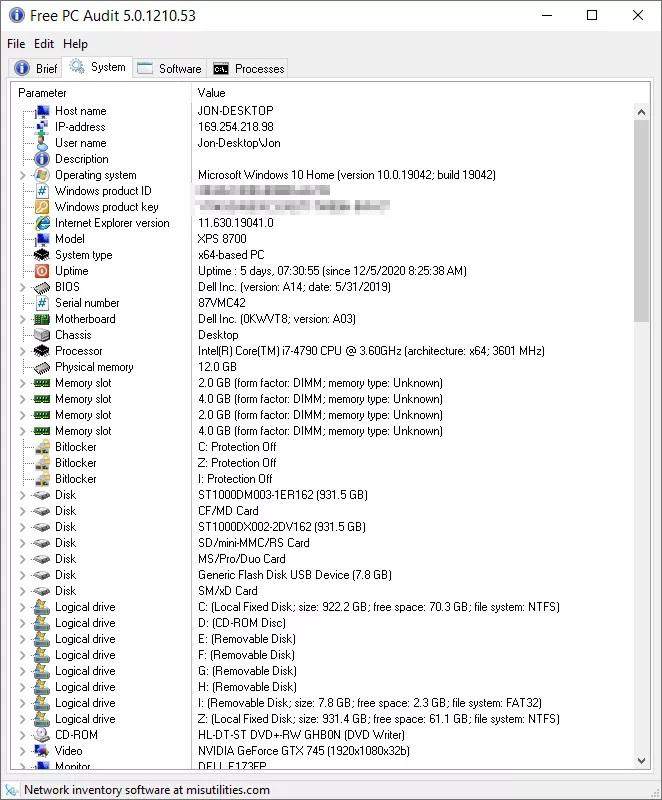Expand the Motherboard details
Viewport: 662px width, 800px height.
(x=23, y=319)
